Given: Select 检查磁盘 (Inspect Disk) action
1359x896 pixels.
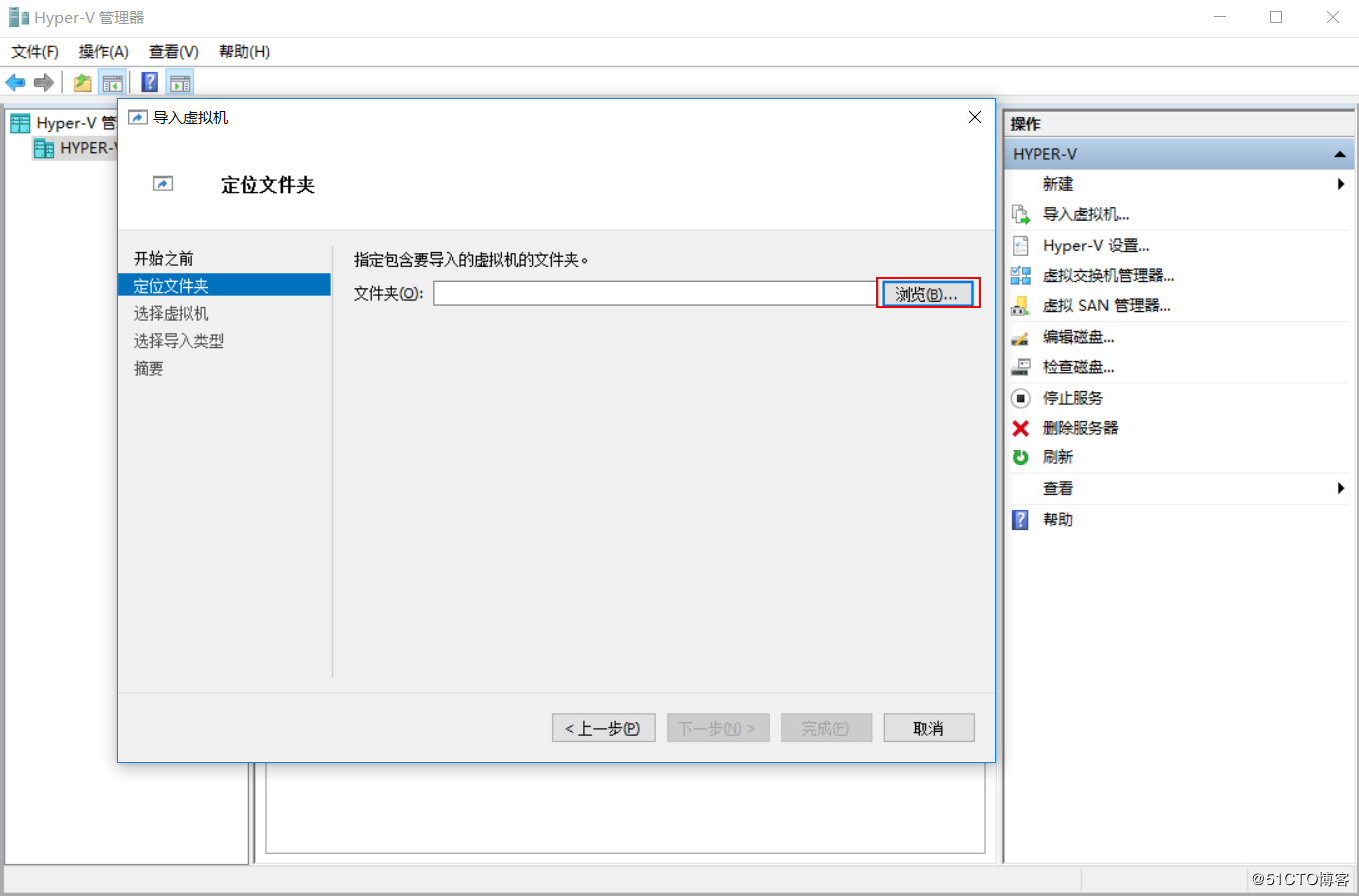Looking at the screenshot, I should pyautogui.click(x=1078, y=367).
